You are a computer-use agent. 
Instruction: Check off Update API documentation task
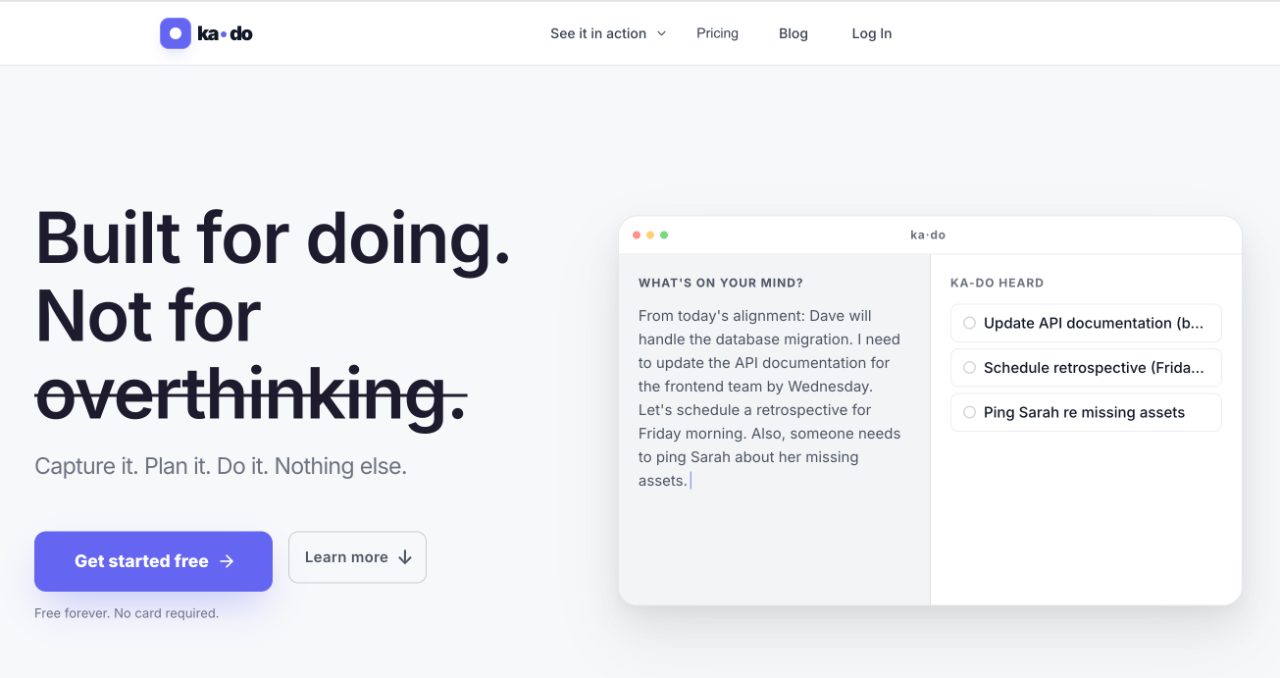click(969, 323)
